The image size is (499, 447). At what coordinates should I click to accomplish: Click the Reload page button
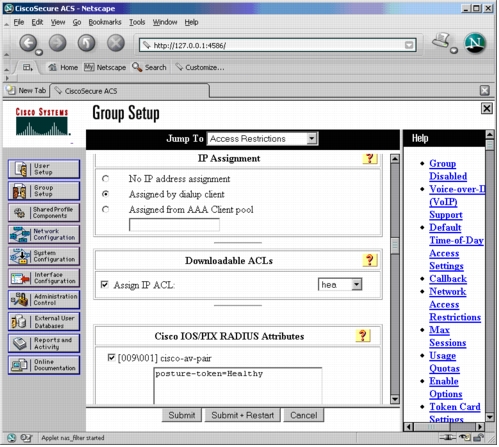87,43
